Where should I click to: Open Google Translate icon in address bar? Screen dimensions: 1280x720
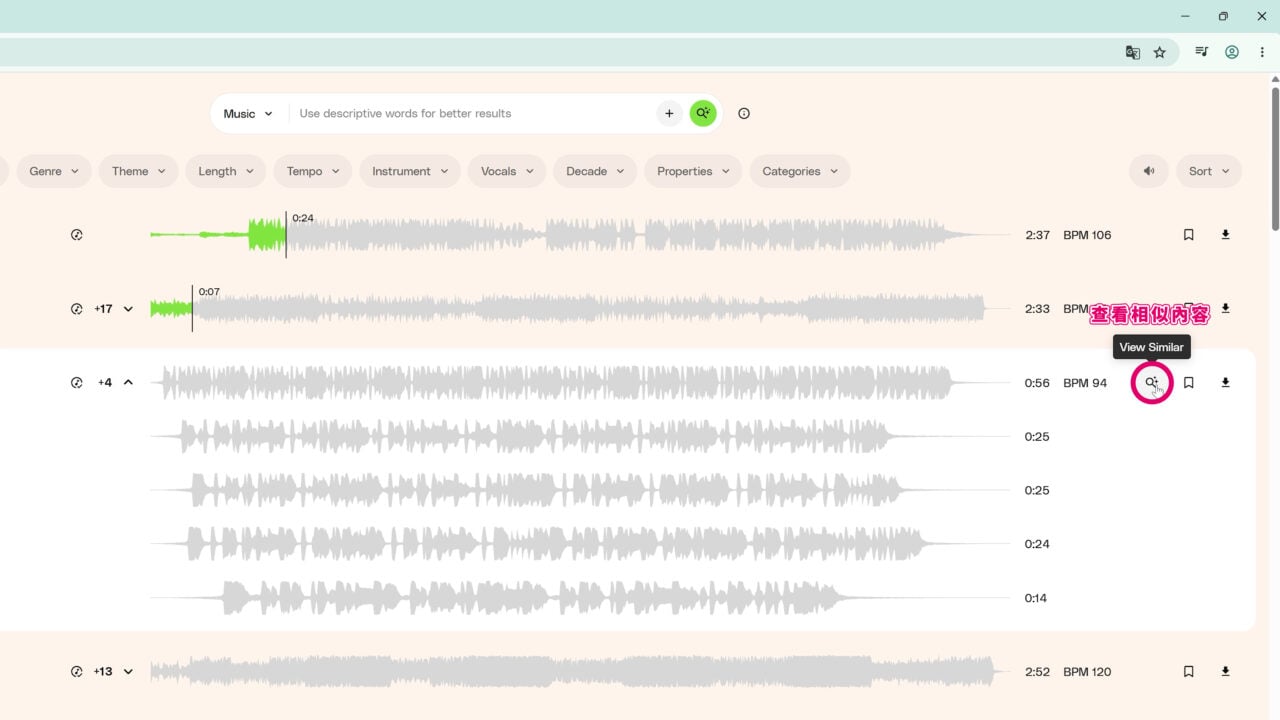click(1133, 52)
